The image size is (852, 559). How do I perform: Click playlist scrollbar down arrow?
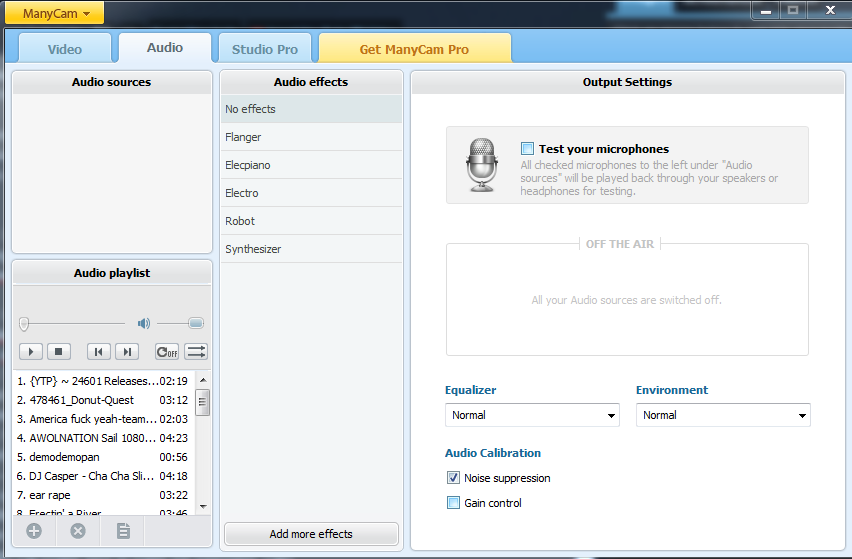(x=203, y=506)
